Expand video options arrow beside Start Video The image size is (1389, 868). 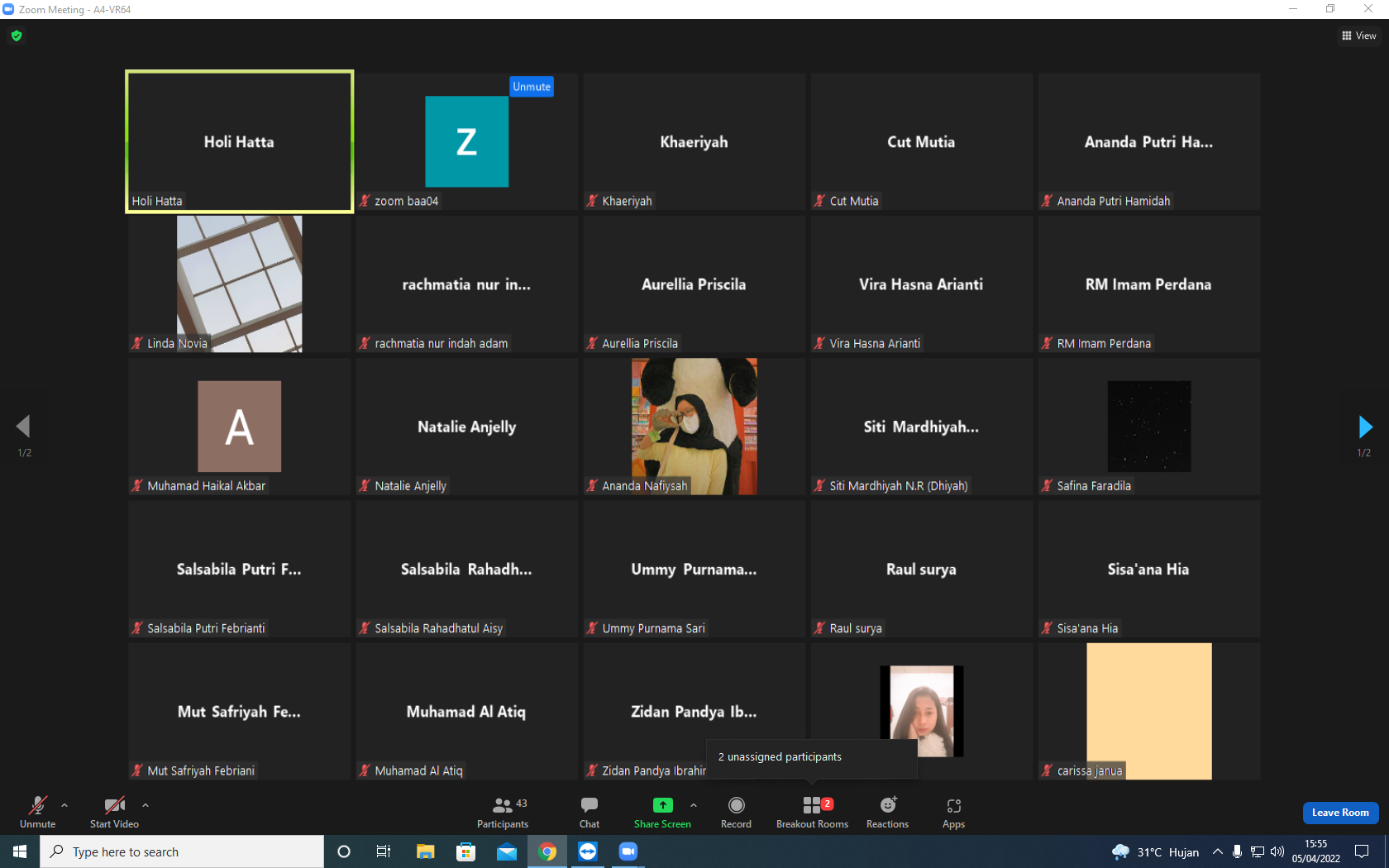[146, 804]
